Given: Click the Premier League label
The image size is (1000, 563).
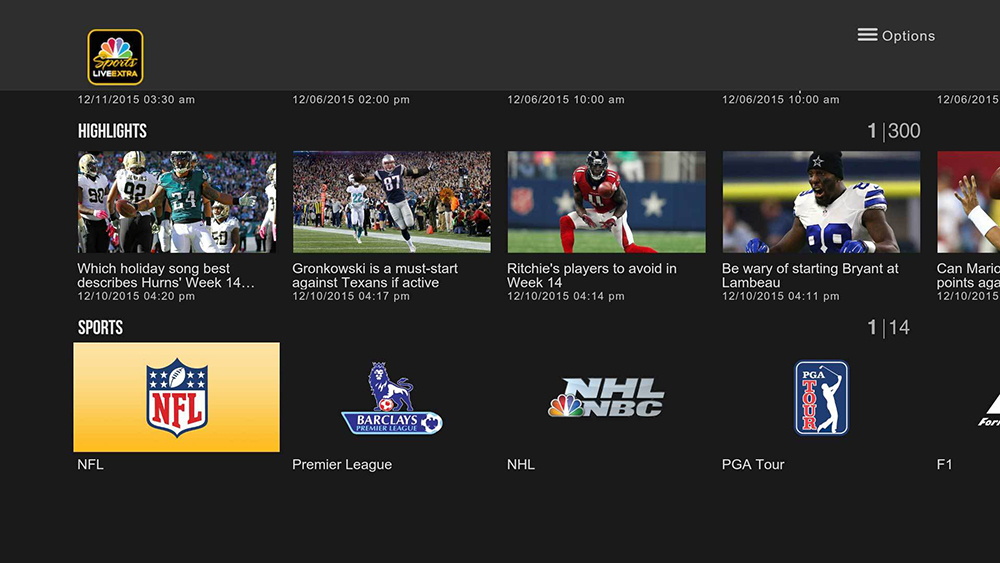Looking at the screenshot, I should pos(342,464).
